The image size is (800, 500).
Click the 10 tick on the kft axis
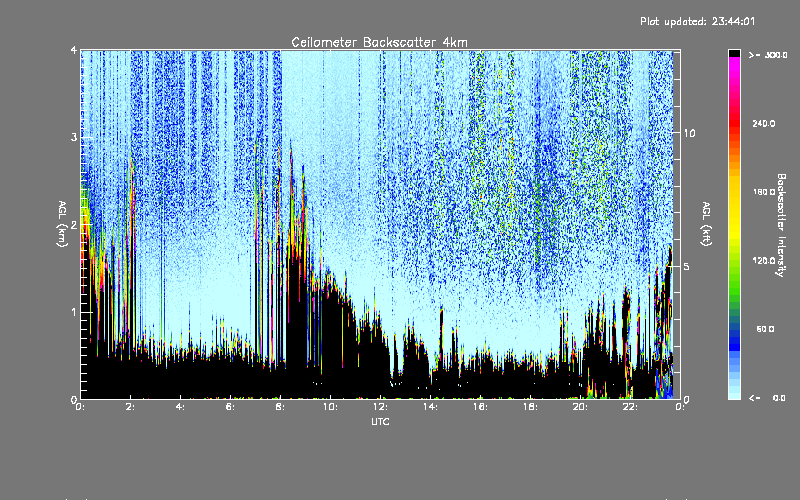click(x=689, y=133)
